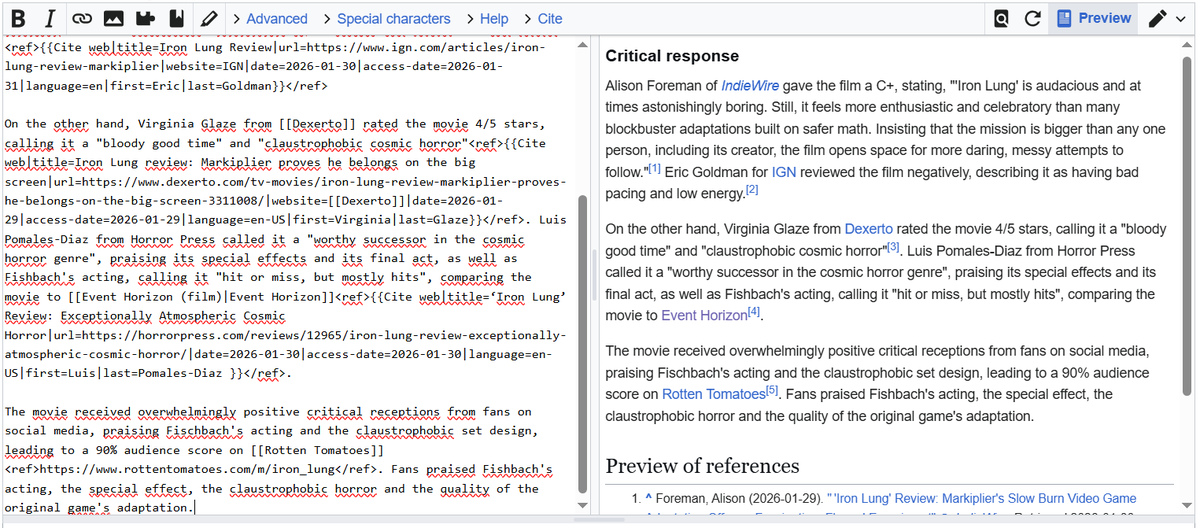Place cursor after "original game's adaptation." in editor
Screen dimensions: 1200x528
(195, 507)
